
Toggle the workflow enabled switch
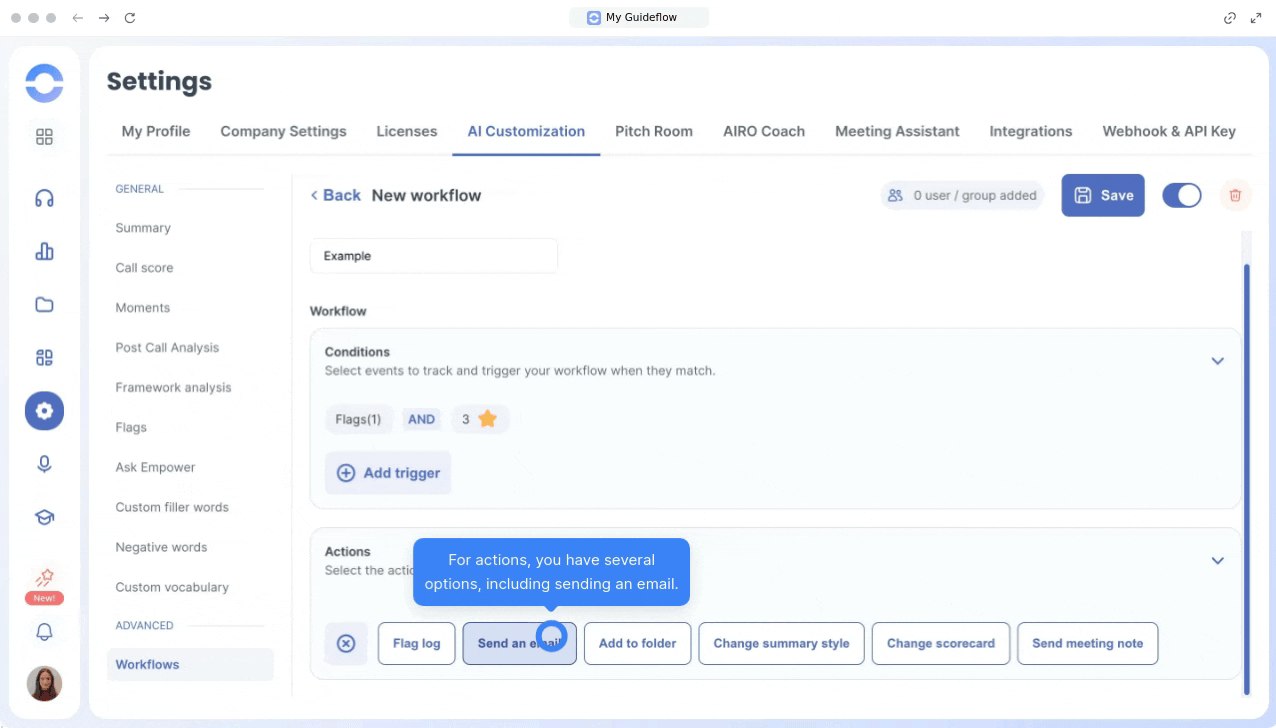(1181, 196)
